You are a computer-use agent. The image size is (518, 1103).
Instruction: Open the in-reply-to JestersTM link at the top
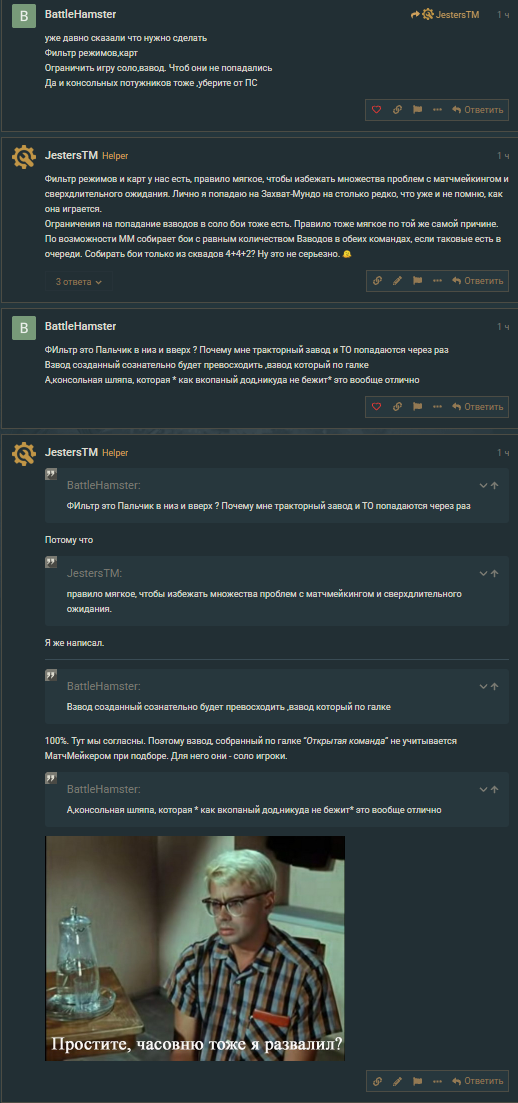coord(446,14)
